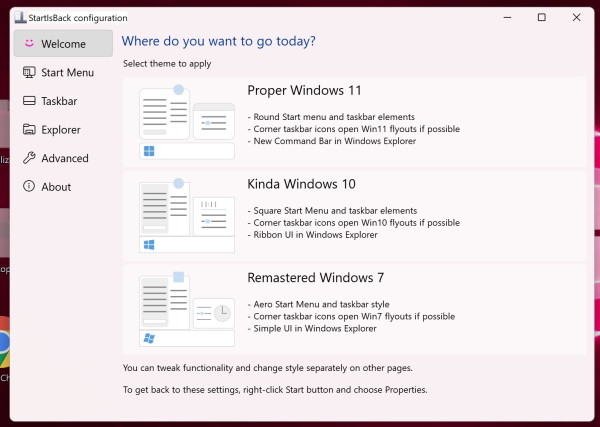Click the StartIsBack title bar app icon
This screenshot has width=600, height=427.
pyautogui.click(x=19, y=17)
